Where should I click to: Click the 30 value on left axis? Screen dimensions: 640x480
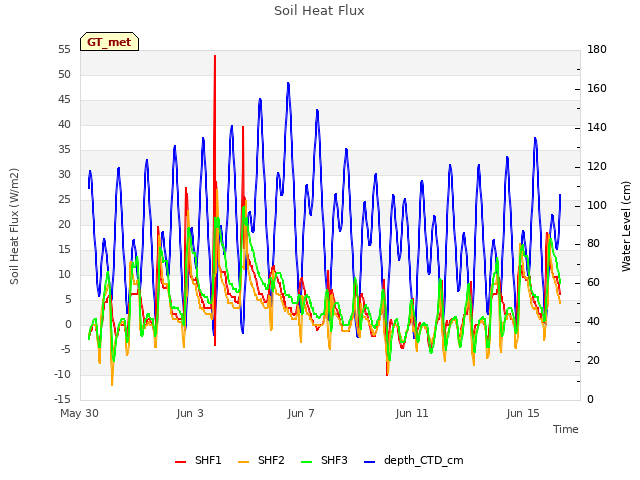64,175
